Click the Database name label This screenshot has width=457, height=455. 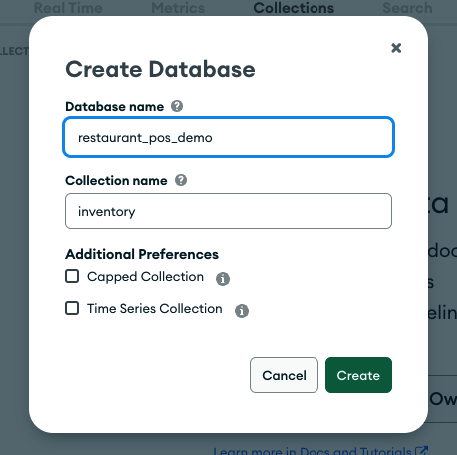coord(115,107)
